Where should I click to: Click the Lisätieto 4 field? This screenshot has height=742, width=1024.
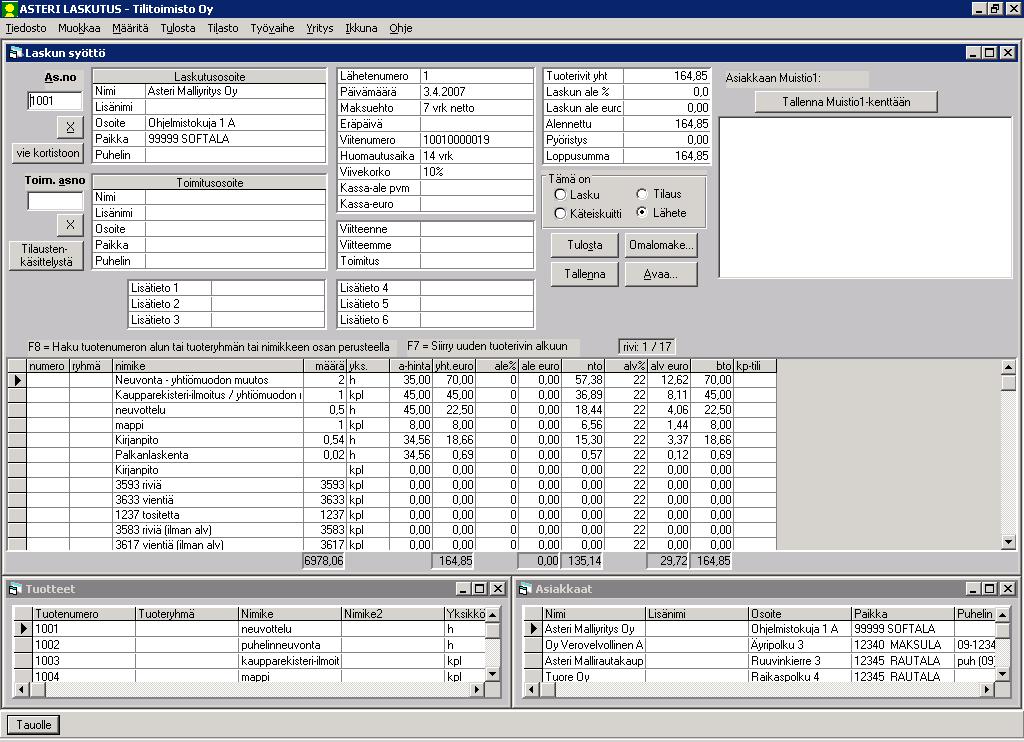click(477, 288)
